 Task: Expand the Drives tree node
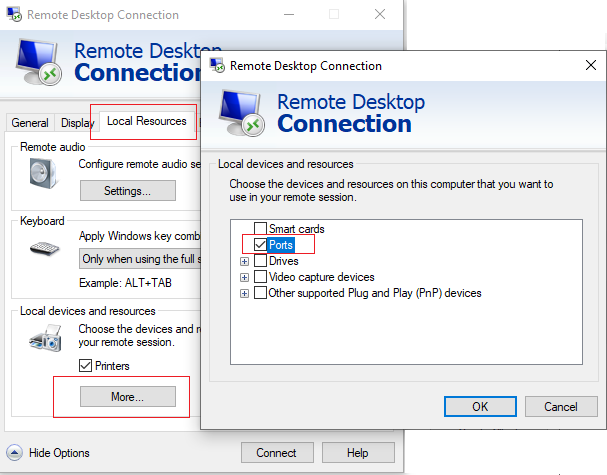pyautogui.click(x=244, y=261)
